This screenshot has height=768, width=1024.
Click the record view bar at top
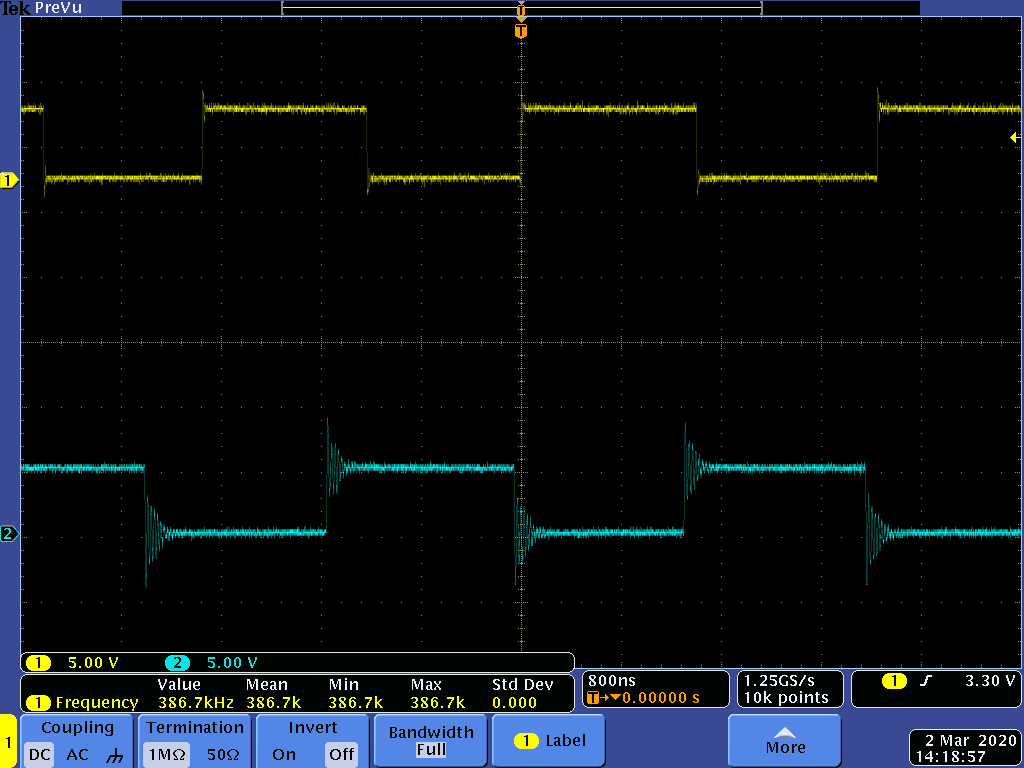pos(521,8)
